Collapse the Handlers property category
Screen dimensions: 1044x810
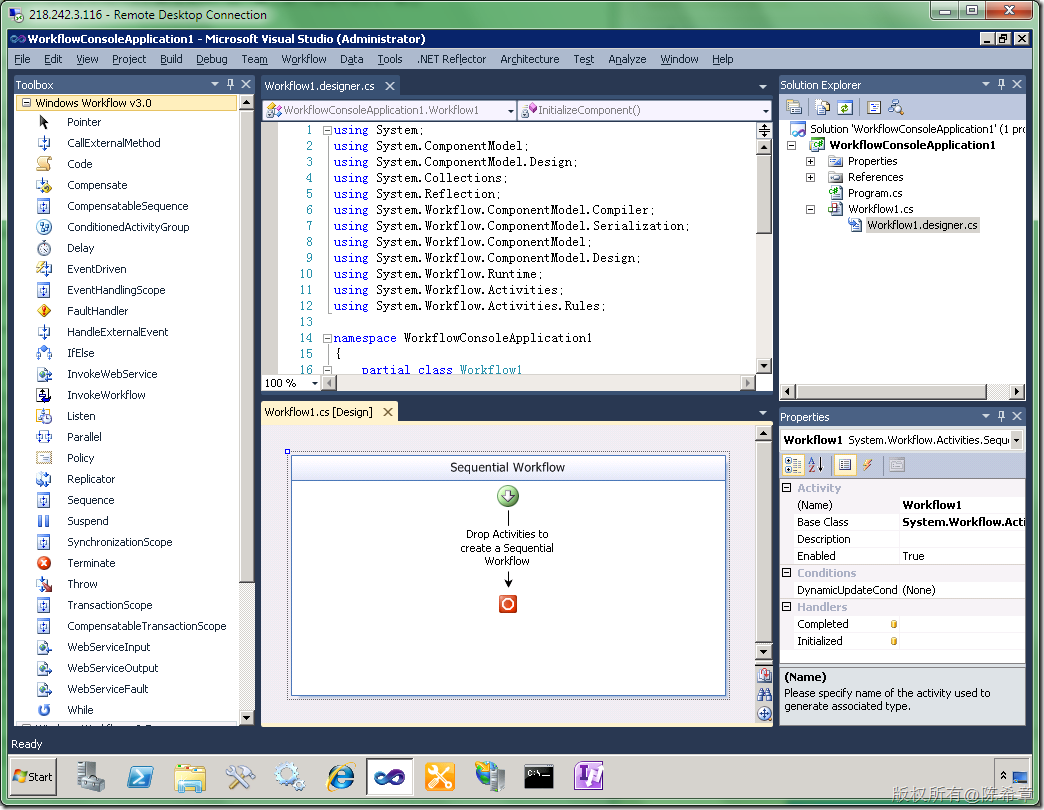[x=786, y=607]
